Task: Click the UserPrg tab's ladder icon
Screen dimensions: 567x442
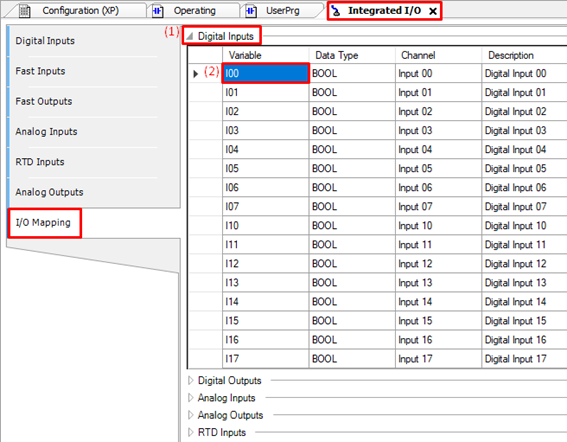Action: tap(251, 11)
